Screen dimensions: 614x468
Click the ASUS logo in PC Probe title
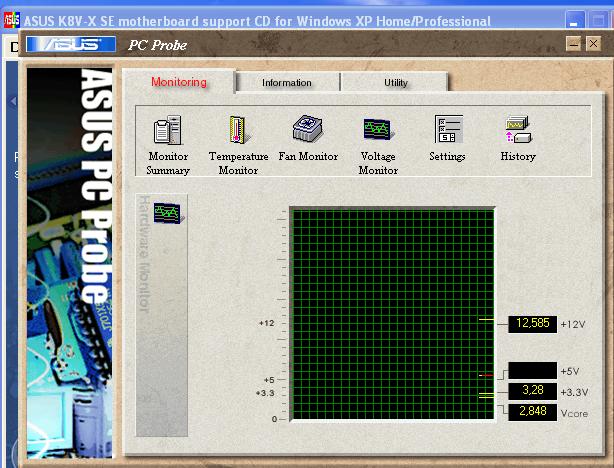pyautogui.click(x=71, y=44)
